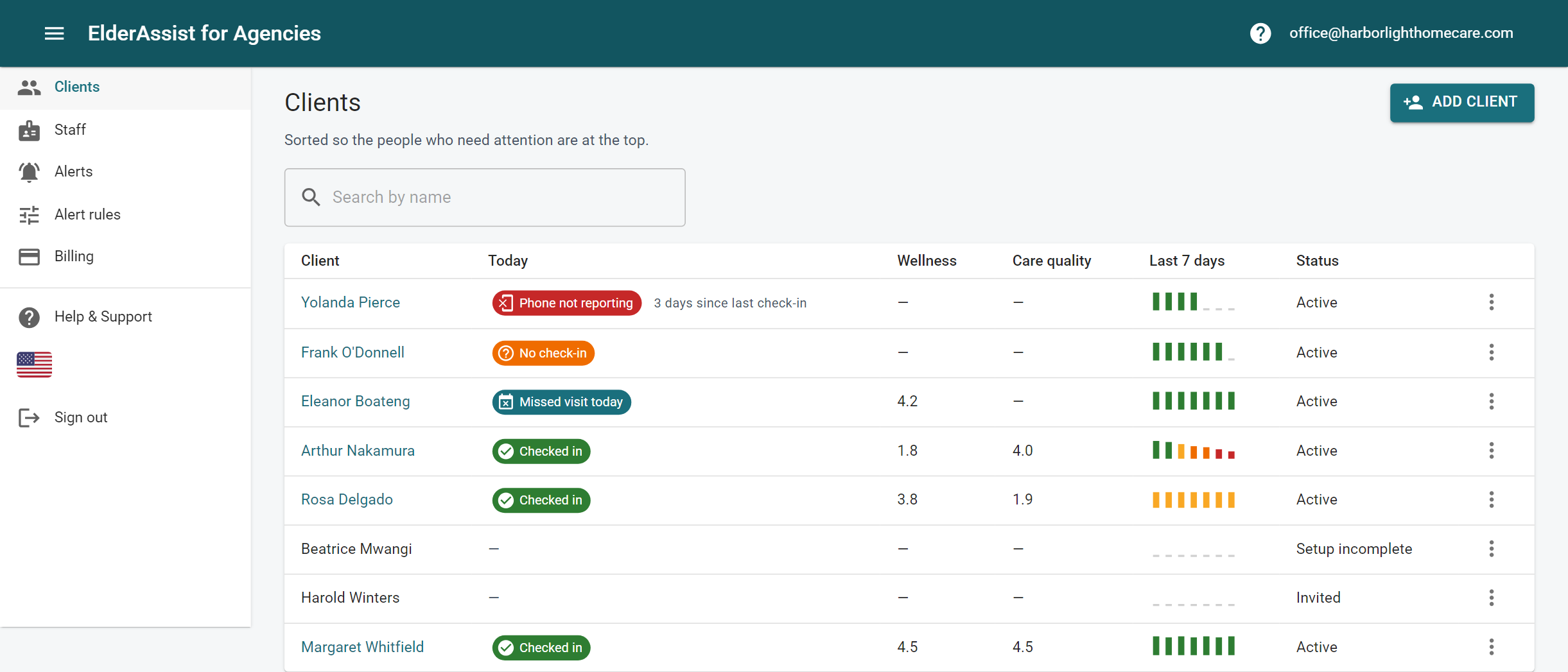This screenshot has width=1568, height=672.
Task: Click the Add Client button
Action: 1461,103
